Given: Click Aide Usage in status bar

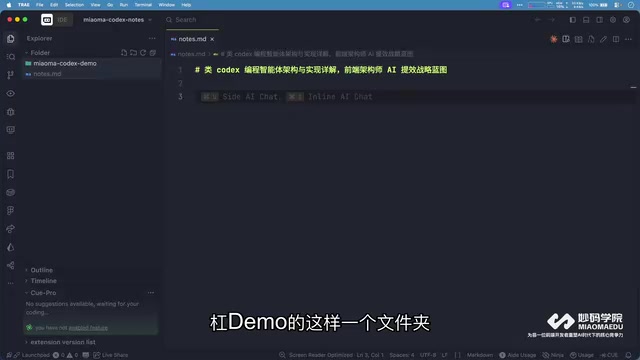Looking at the screenshot, I should (x=518, y=355).
